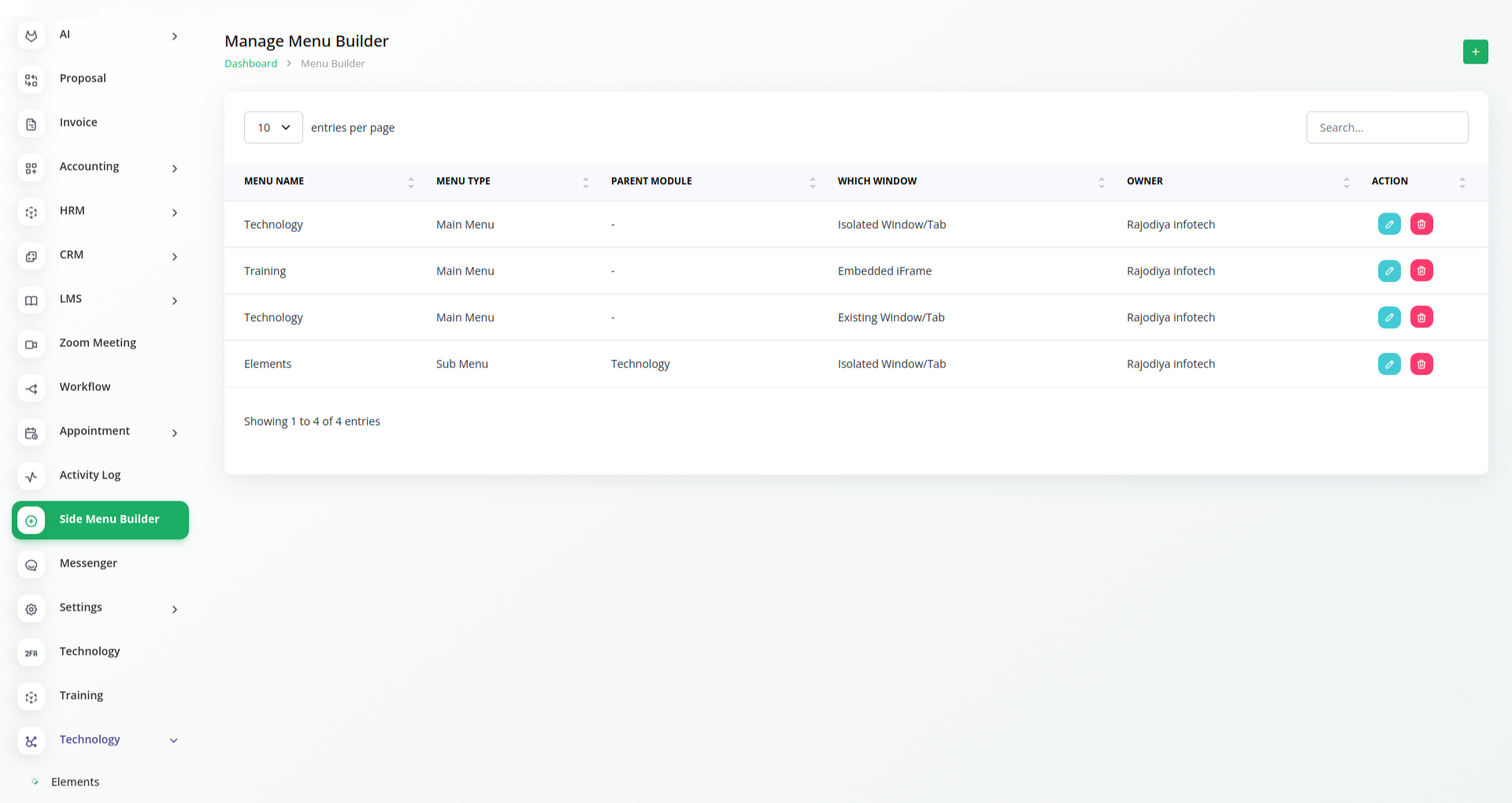1512x803 pixels.
Task: Go to Dashboard via breadcrumb link
Action: 250,64
